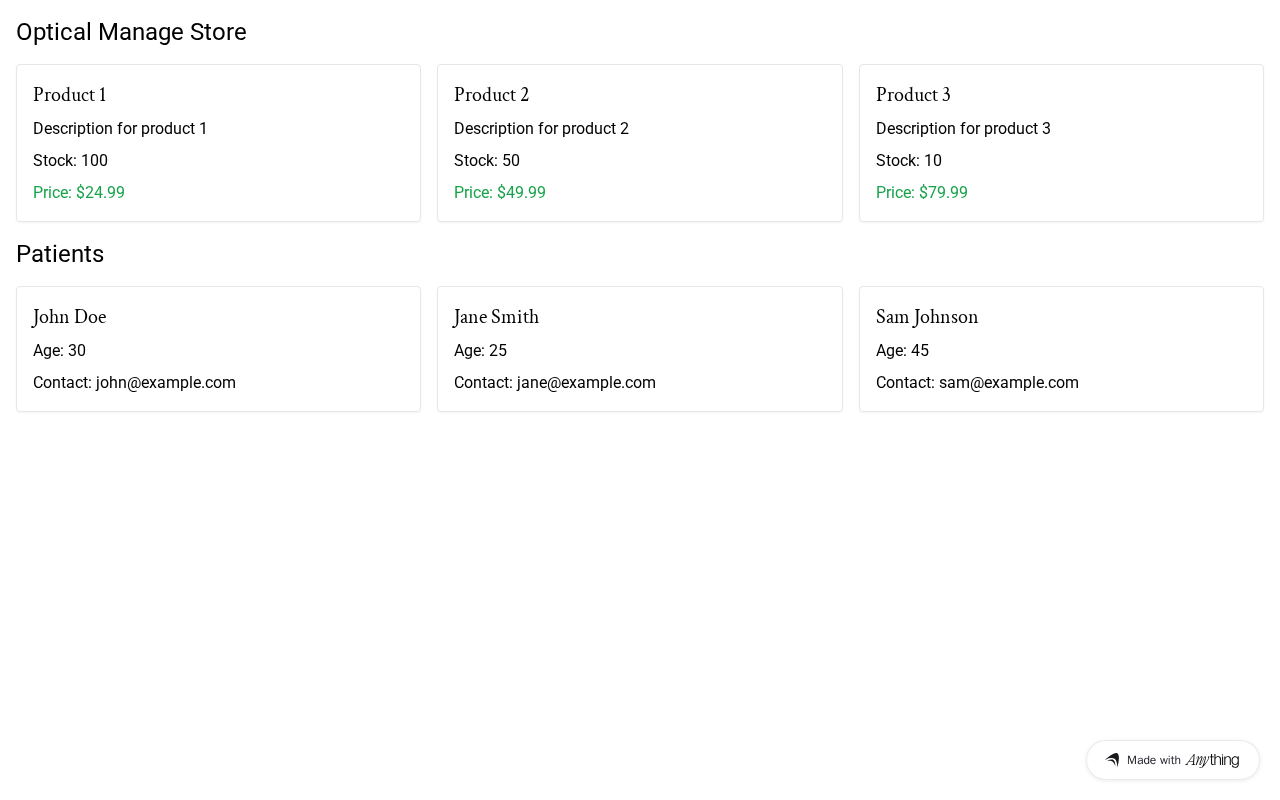Screen dimensions: 1280x800
Task: Select the Product 1 card title
Action: pos(70,95)
